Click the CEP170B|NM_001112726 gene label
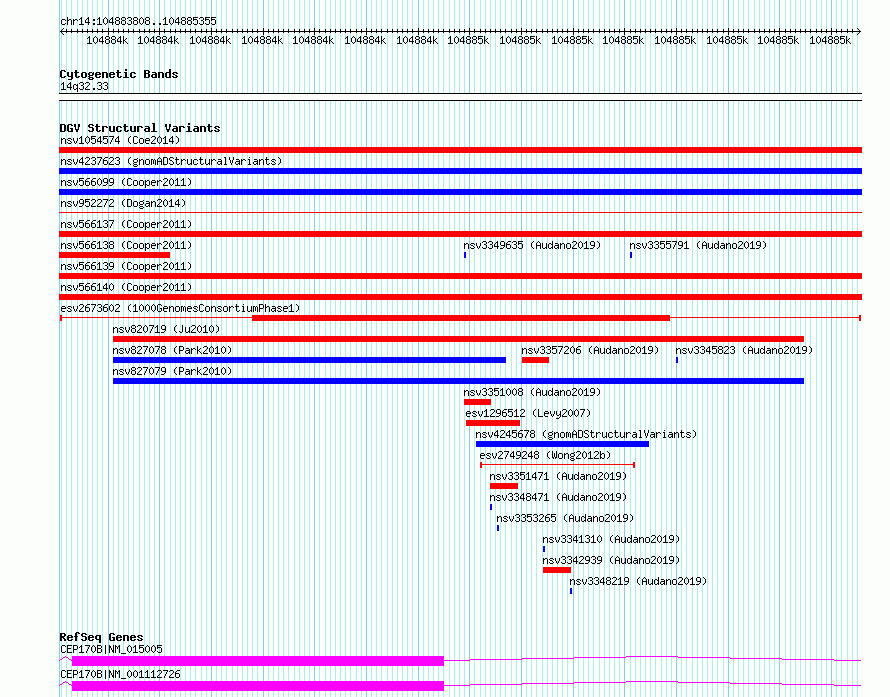Screen dimensions: 890x697 120,674
